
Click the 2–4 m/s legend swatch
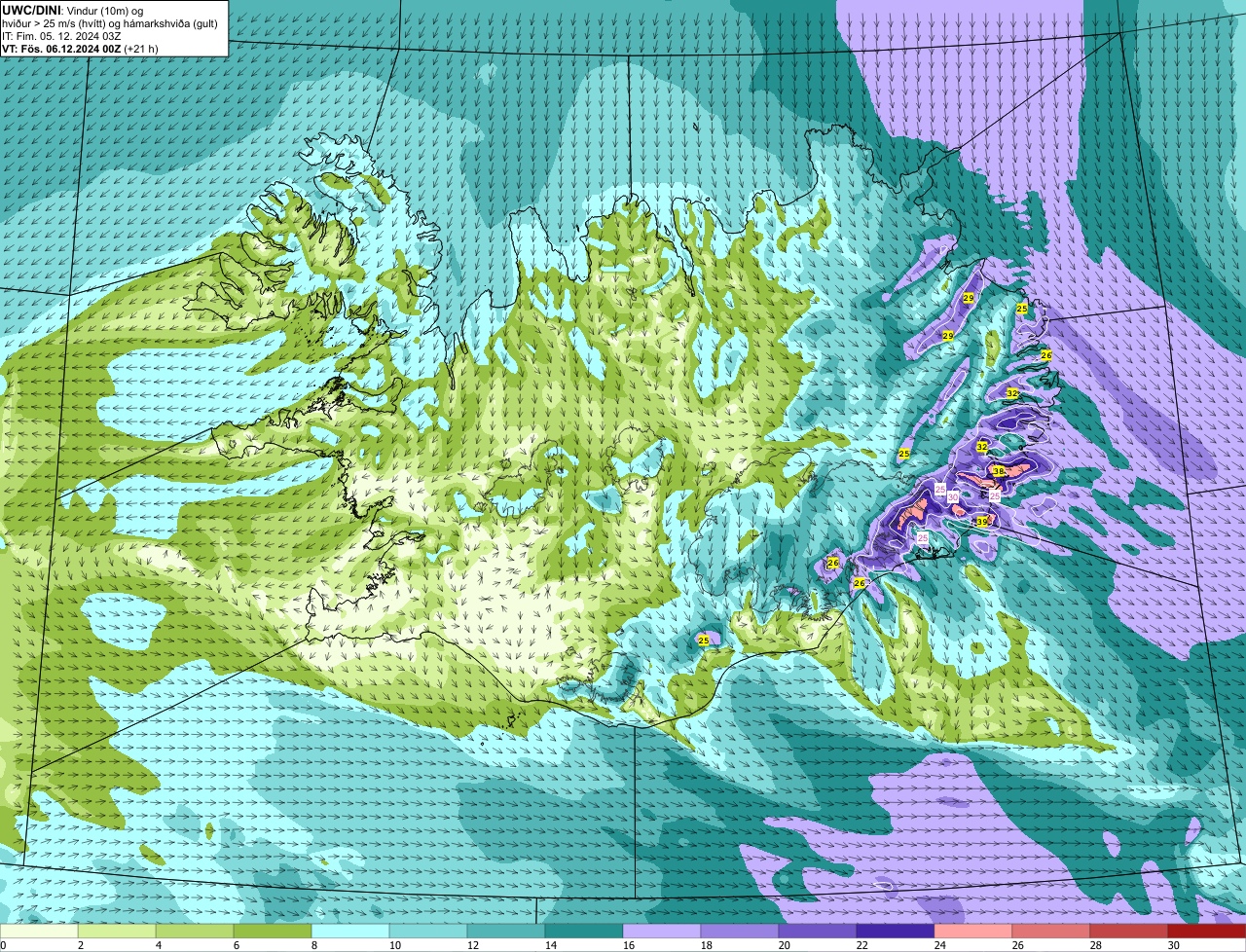(117, 932)
